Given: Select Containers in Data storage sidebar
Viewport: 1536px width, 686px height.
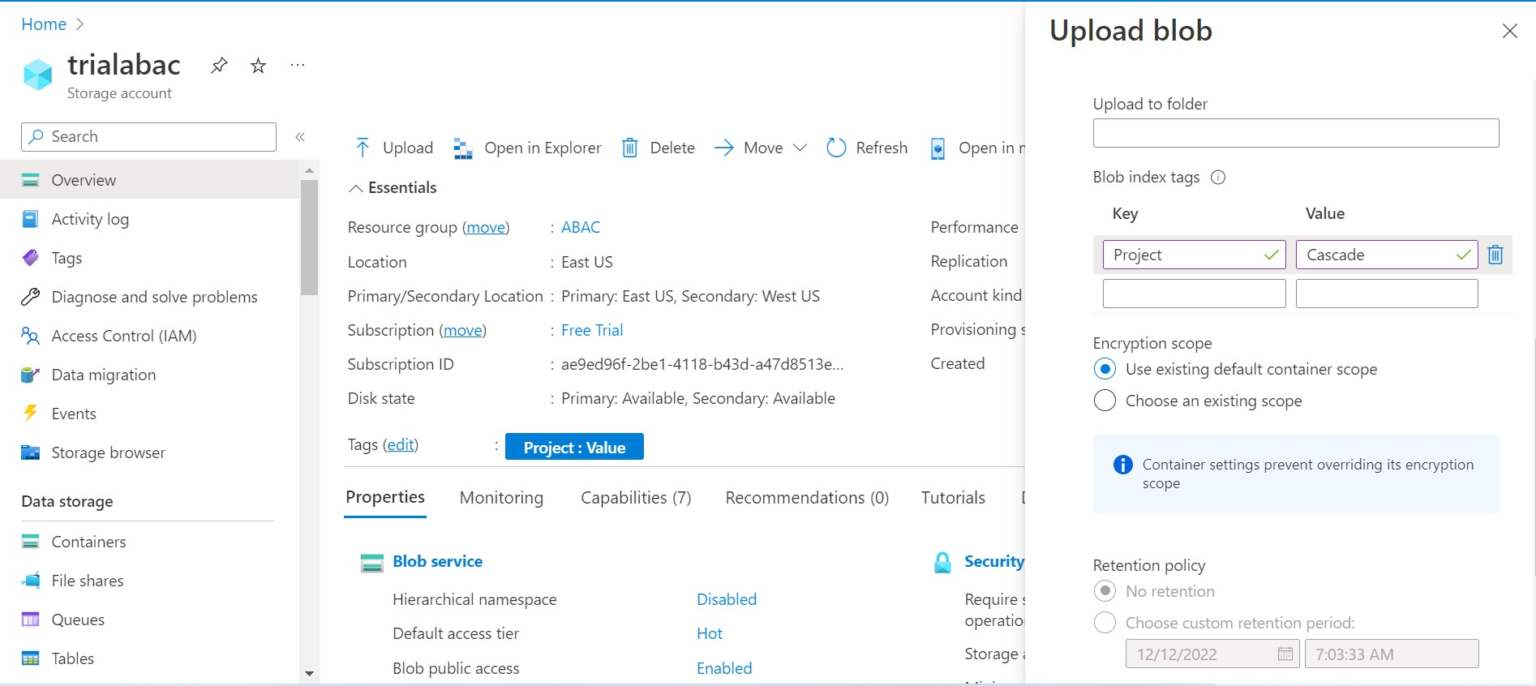Looking at the screenshot, I should pyautogui.click(x=86, y=541).
